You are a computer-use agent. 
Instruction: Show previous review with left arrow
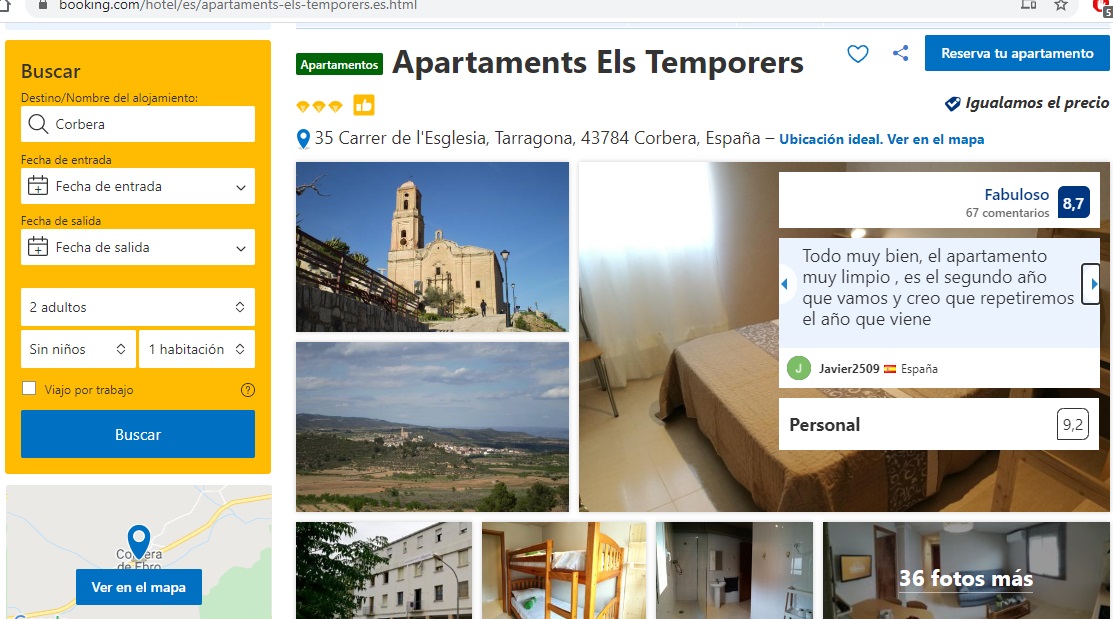(784, 284)
